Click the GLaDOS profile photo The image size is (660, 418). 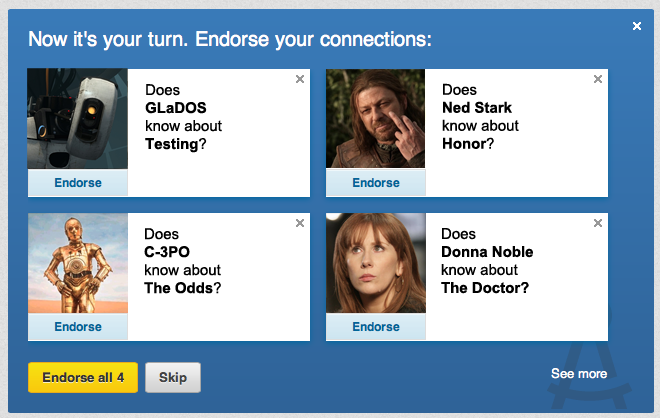click(78, 119)
